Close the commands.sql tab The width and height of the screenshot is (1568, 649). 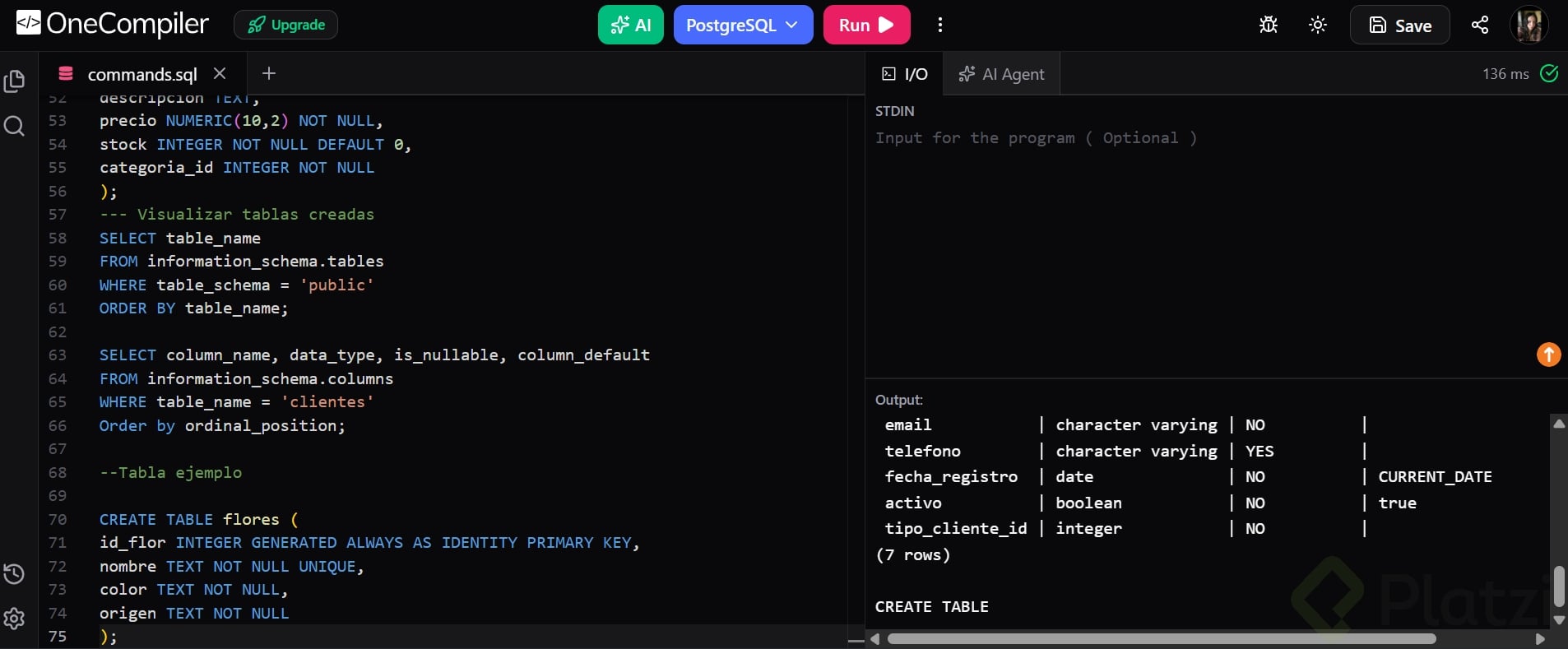(x=220, y=73)
